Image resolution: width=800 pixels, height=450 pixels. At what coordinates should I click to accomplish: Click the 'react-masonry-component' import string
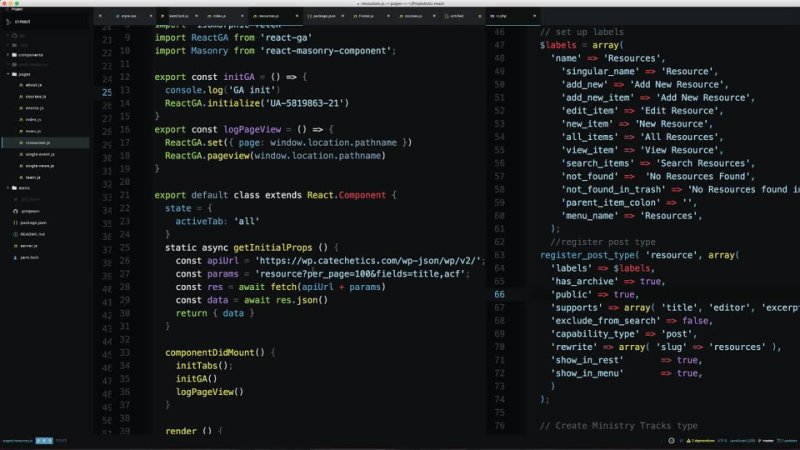pyautogui.click(x=326, y=51)
